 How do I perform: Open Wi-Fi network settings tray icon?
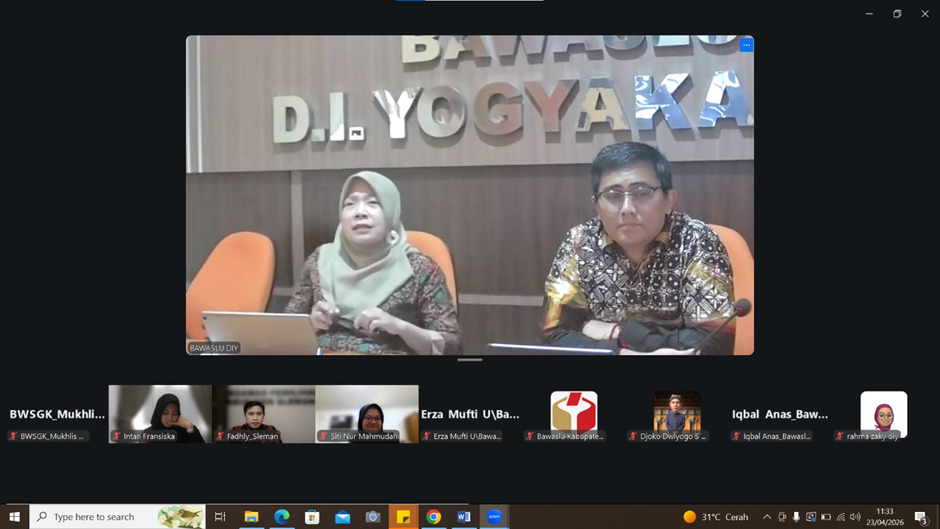(x=840, y=516)
